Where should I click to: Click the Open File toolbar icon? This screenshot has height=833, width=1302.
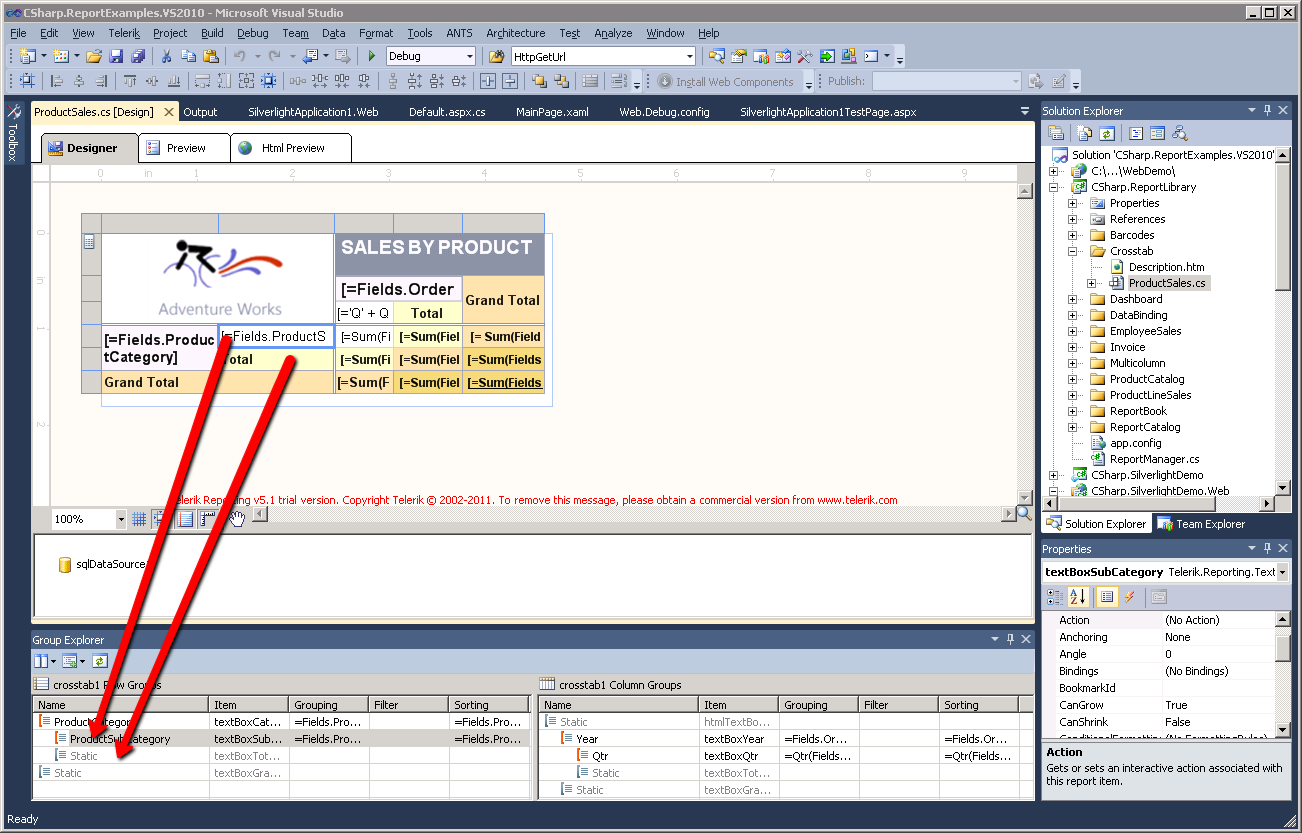[x=93, y=57]
